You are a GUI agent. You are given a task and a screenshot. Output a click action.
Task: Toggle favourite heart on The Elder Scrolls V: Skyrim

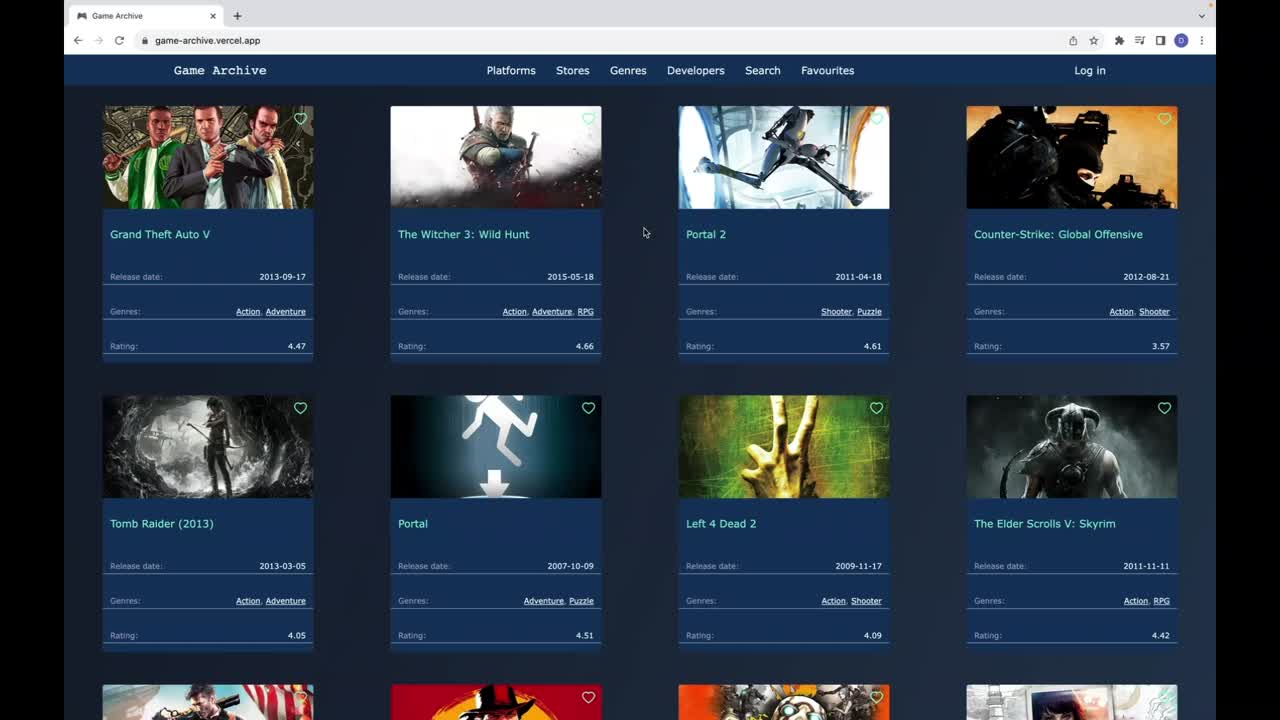pyautogui.click(x=1164, y=408)
